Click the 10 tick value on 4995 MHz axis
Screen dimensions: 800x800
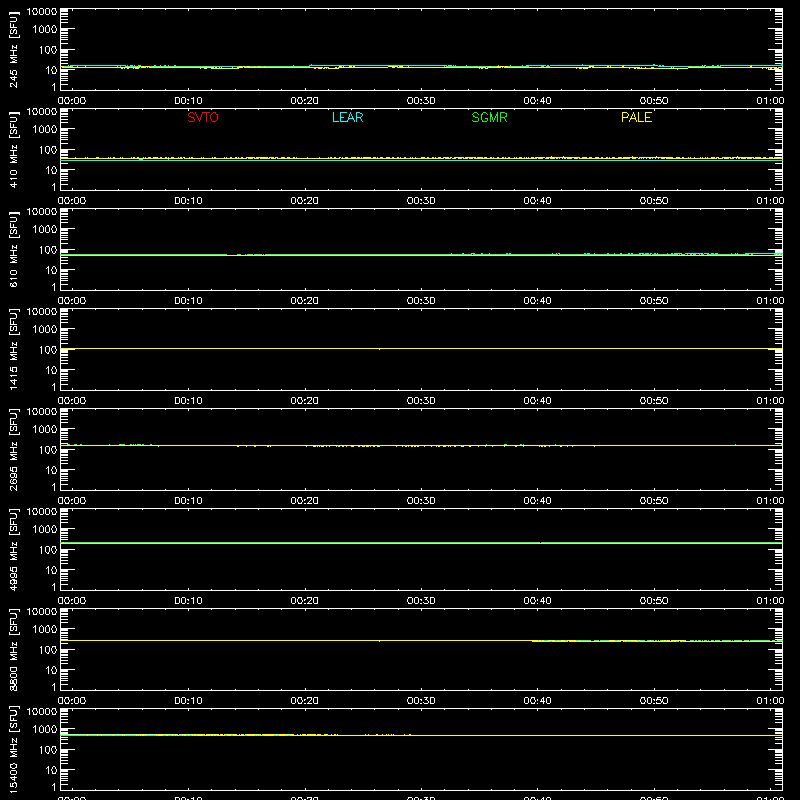coord(52,570)
